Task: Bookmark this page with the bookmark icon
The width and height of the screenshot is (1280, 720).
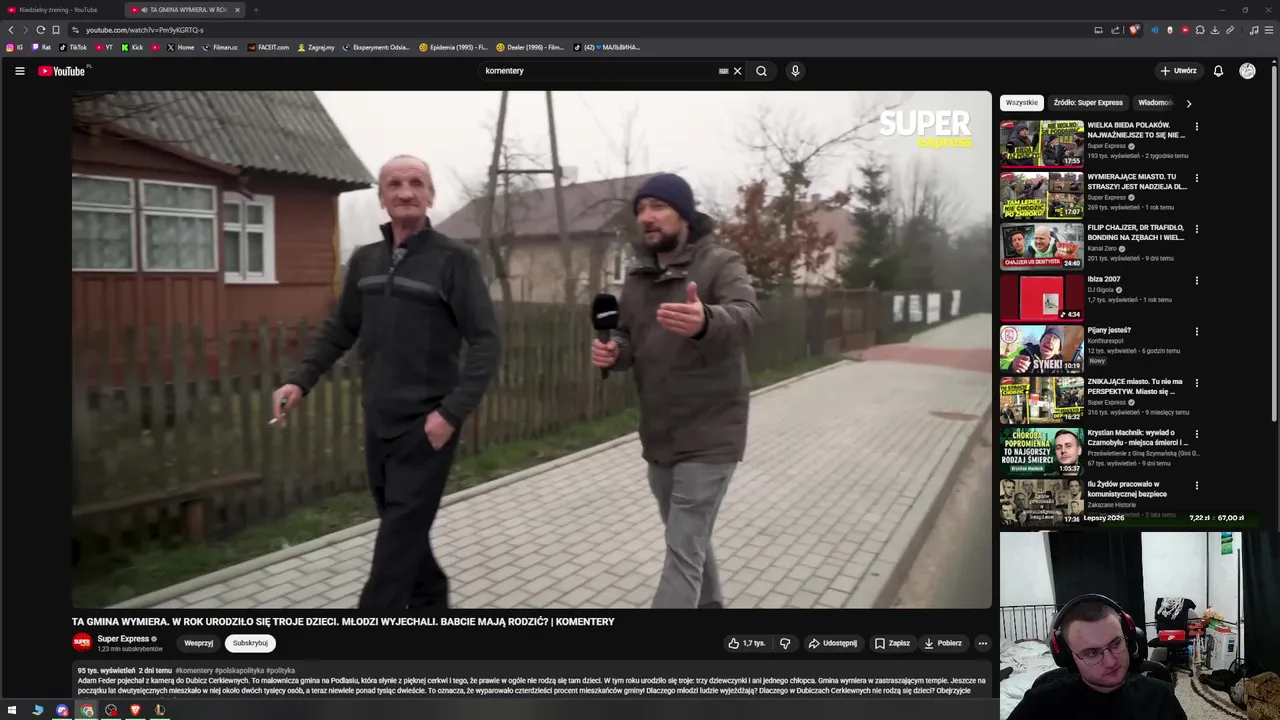Action: pyautogui.click(x=55, y=30)
